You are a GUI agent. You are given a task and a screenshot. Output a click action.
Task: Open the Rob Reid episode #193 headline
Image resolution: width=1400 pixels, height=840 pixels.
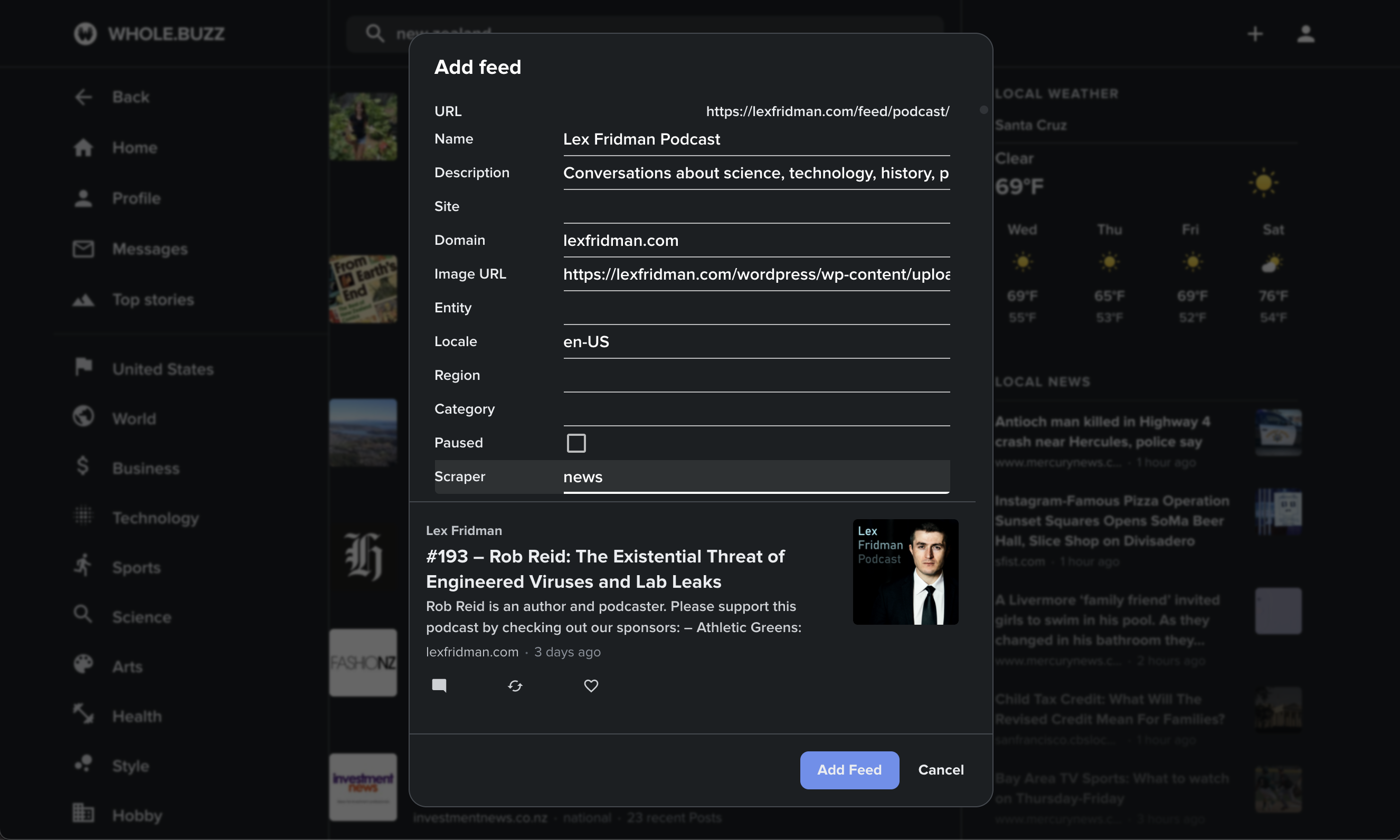tap(606, 569)
